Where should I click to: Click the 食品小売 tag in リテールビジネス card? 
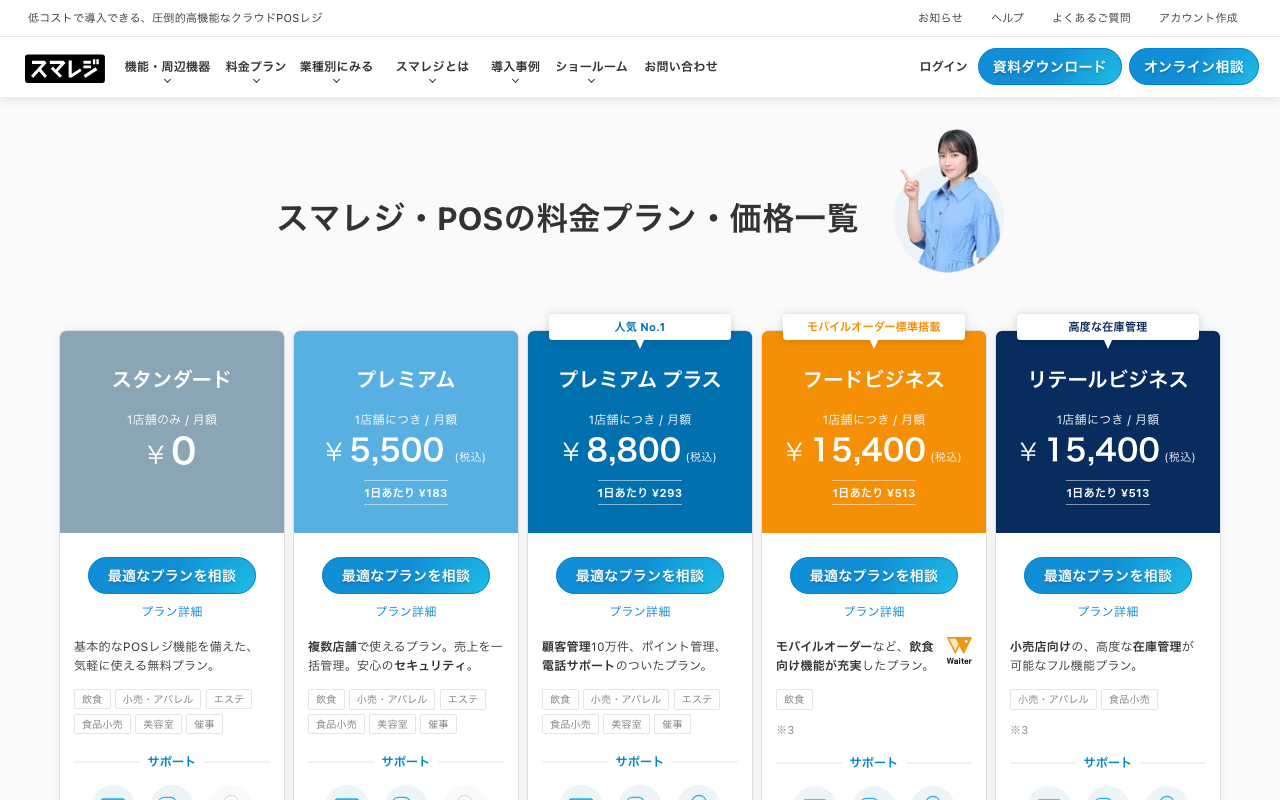1129,700
